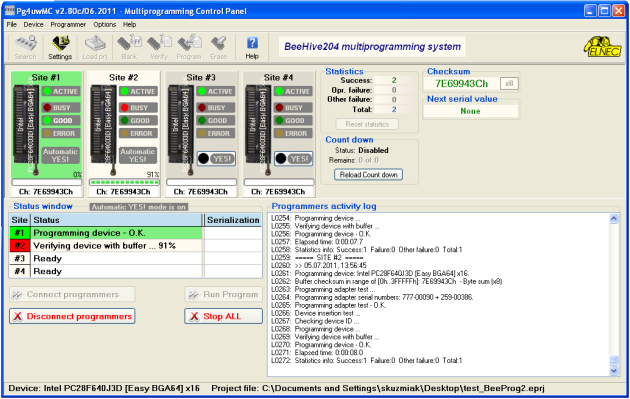Click Site #4 GOOD indicator
Image resolution: width=630 pixels, height=399 pixels.
(293, 121)
